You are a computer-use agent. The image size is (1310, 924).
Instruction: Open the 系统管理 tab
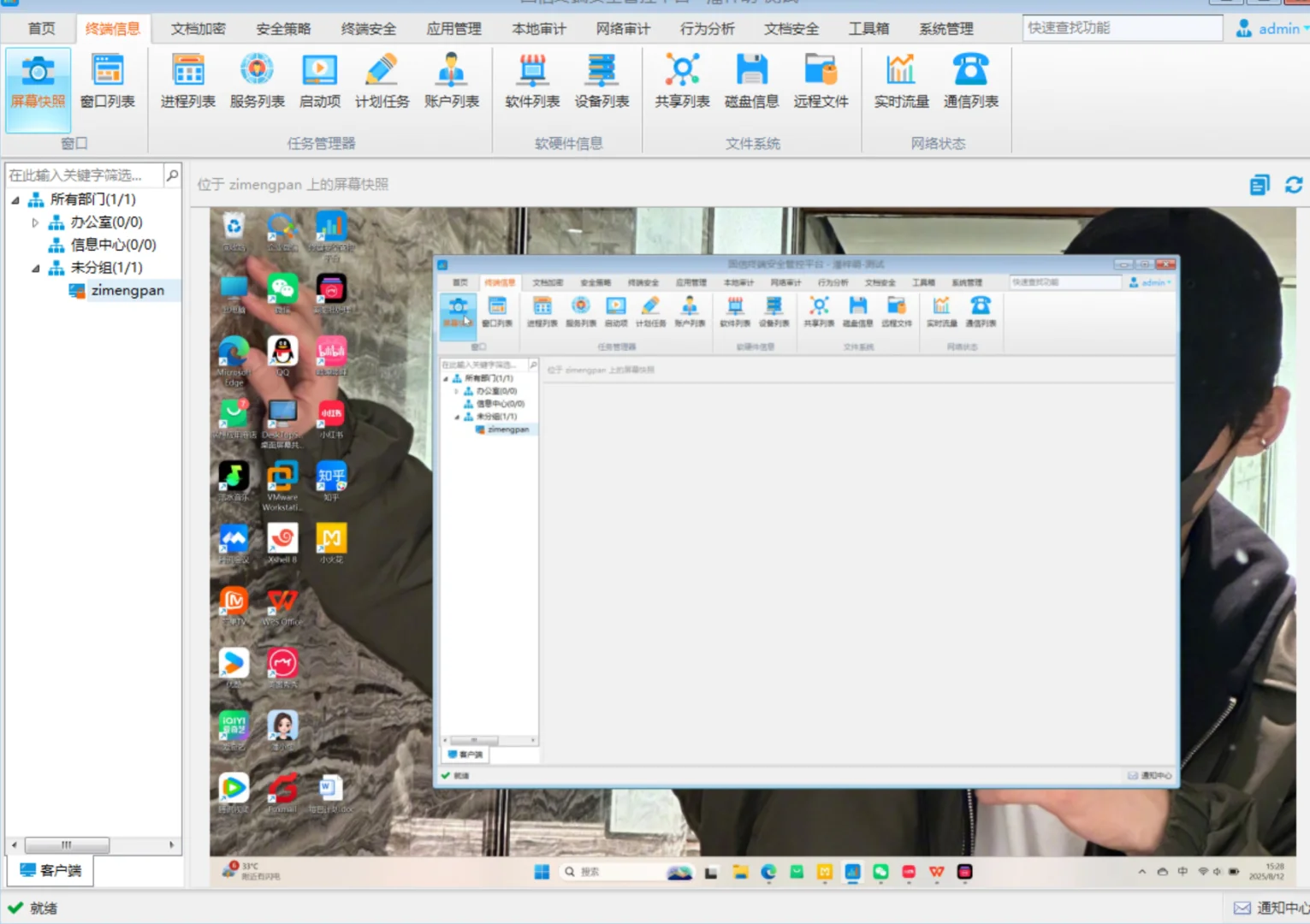click(x=946, y=29)
